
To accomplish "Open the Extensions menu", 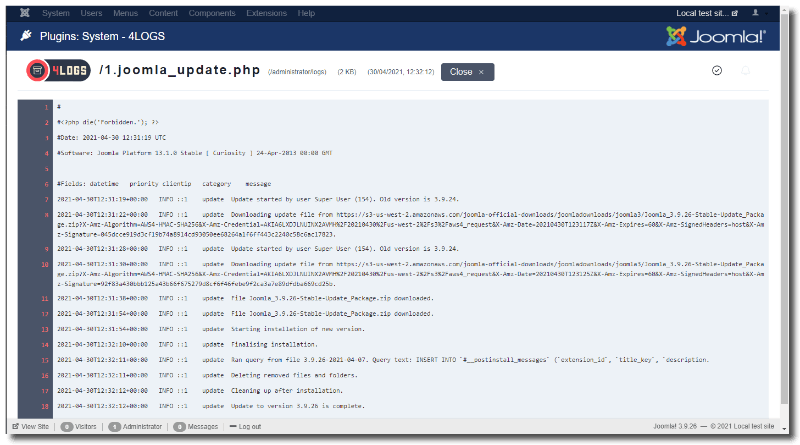I will click(266, 13).
